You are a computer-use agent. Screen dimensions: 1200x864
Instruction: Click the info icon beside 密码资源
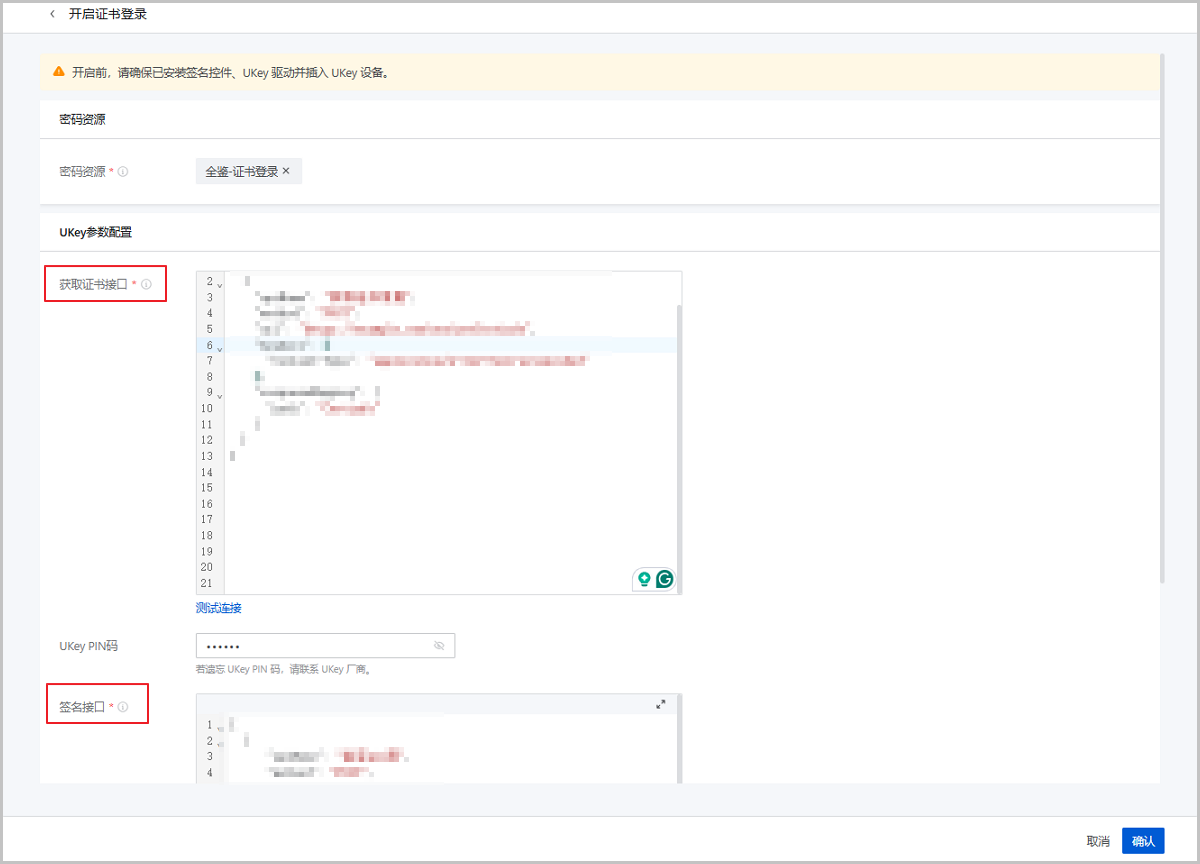(x=123, y=172)
